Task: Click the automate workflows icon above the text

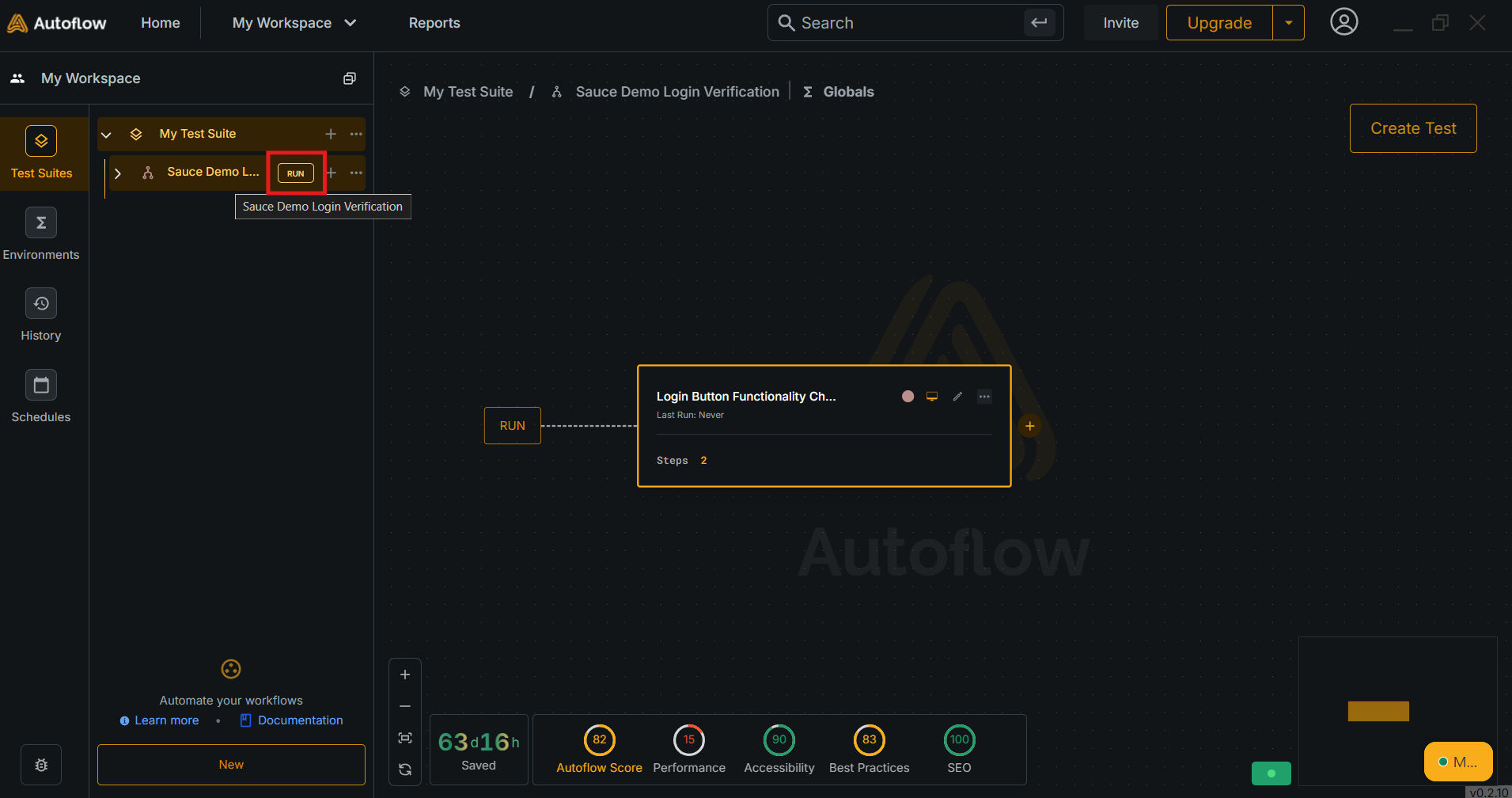Action: [x=231, y=669]
